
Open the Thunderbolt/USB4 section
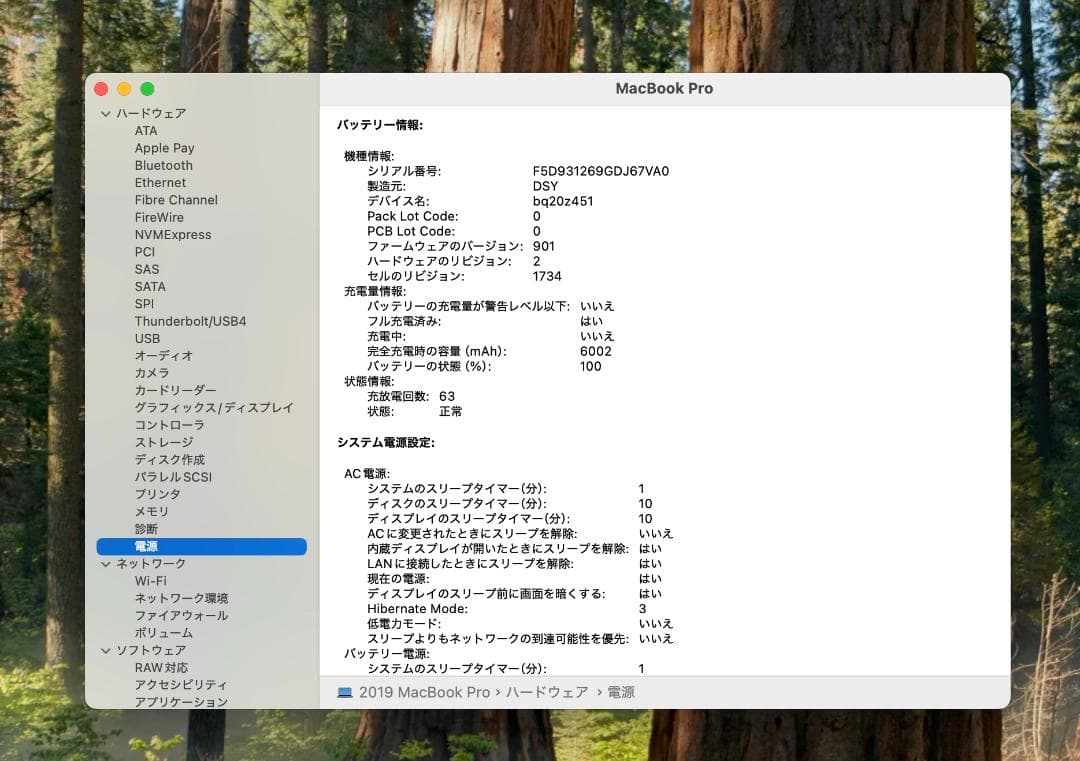(189, 321)
